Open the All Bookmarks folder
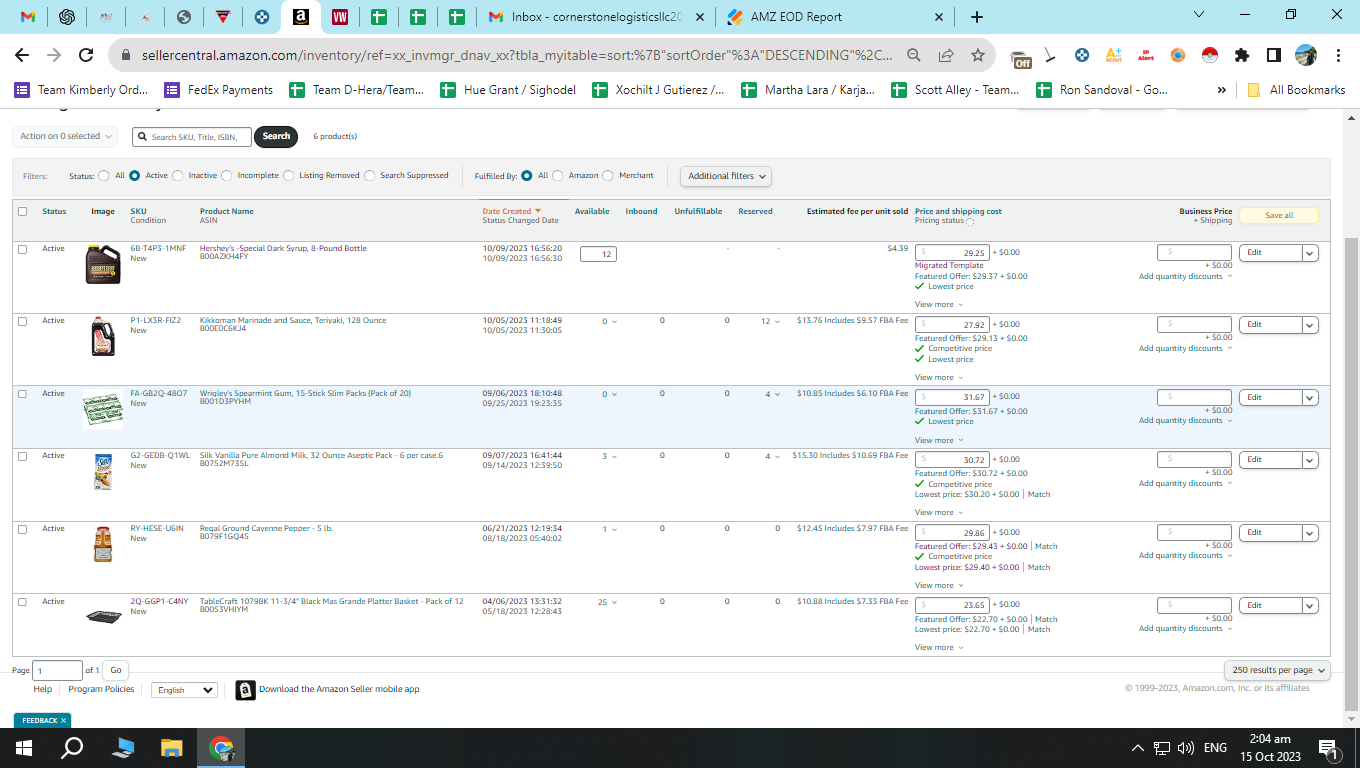This screenshot has width=1360, height=768. click(x=1297, y=90)
